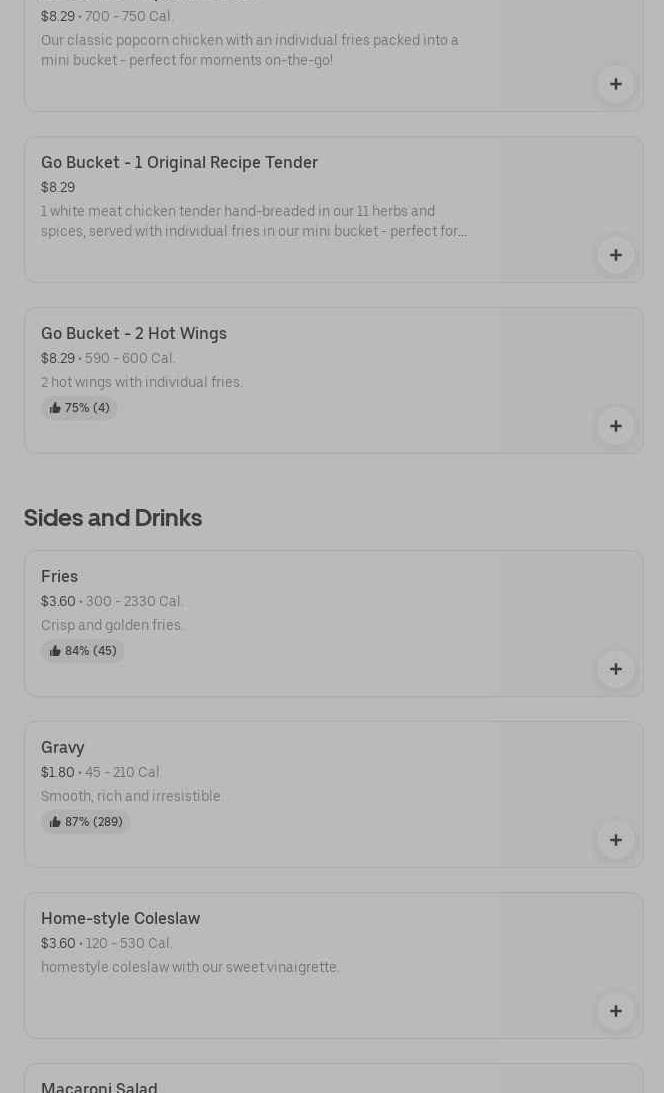Click the classic popcorn chicken description text
The height and width of the screenshot is (1093, 664).
pos(250,50)
